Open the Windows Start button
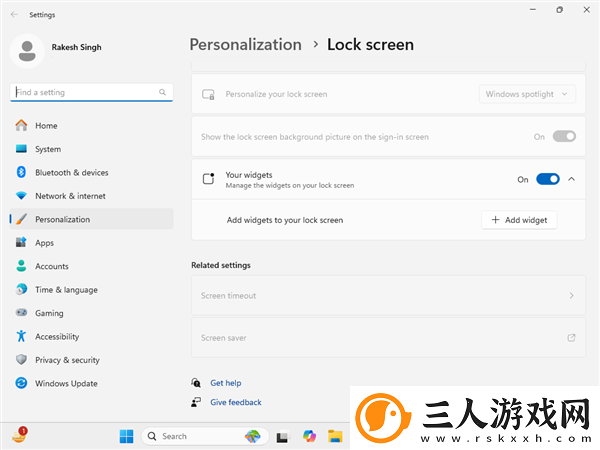 pos(126,436)
